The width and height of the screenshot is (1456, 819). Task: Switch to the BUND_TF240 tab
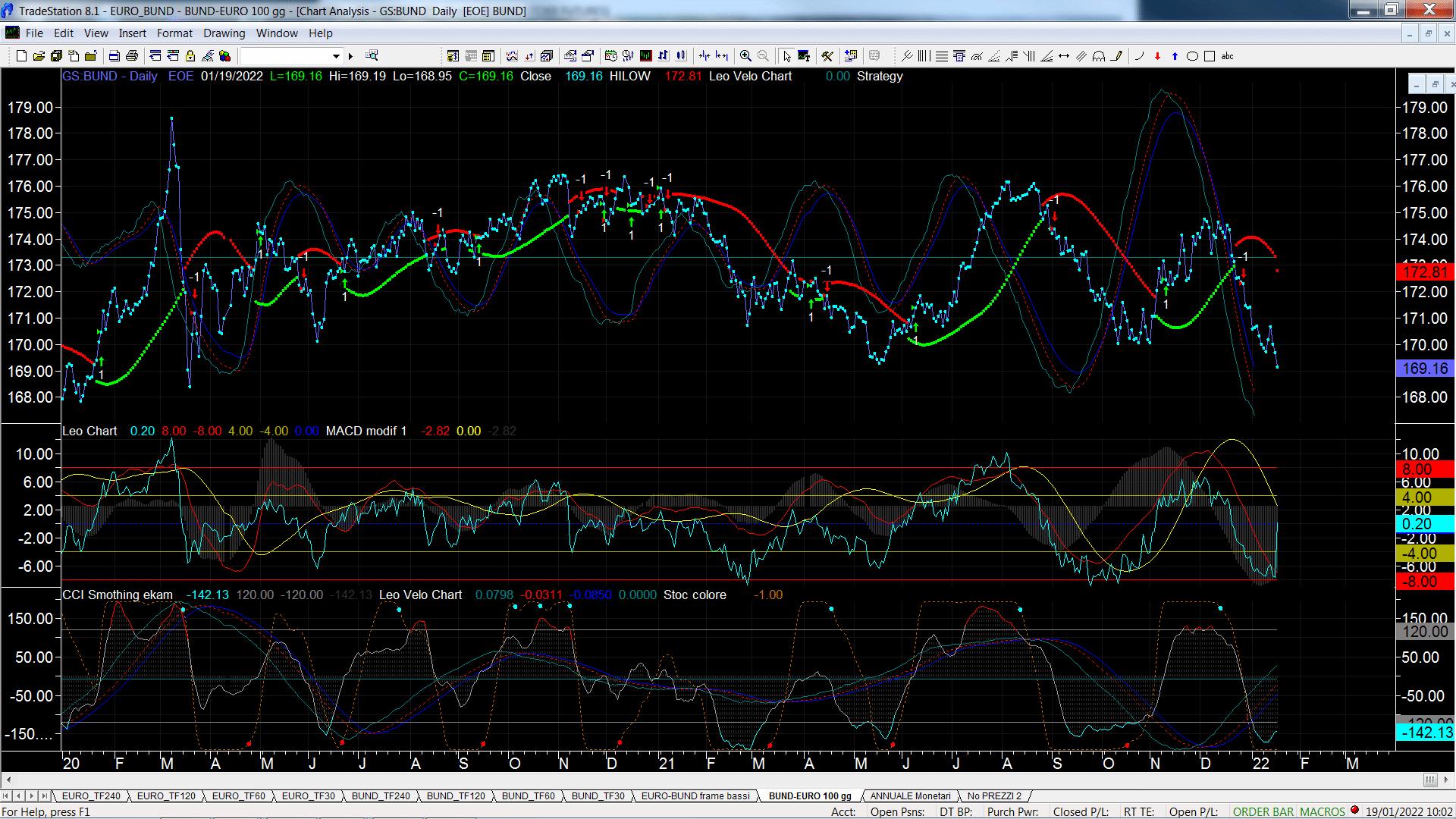tap(381, 795)
